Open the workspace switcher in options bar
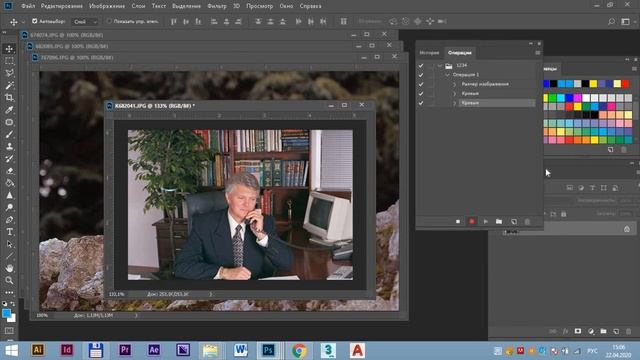Viewport: 640px width, 360px height. tap(625, 21)
